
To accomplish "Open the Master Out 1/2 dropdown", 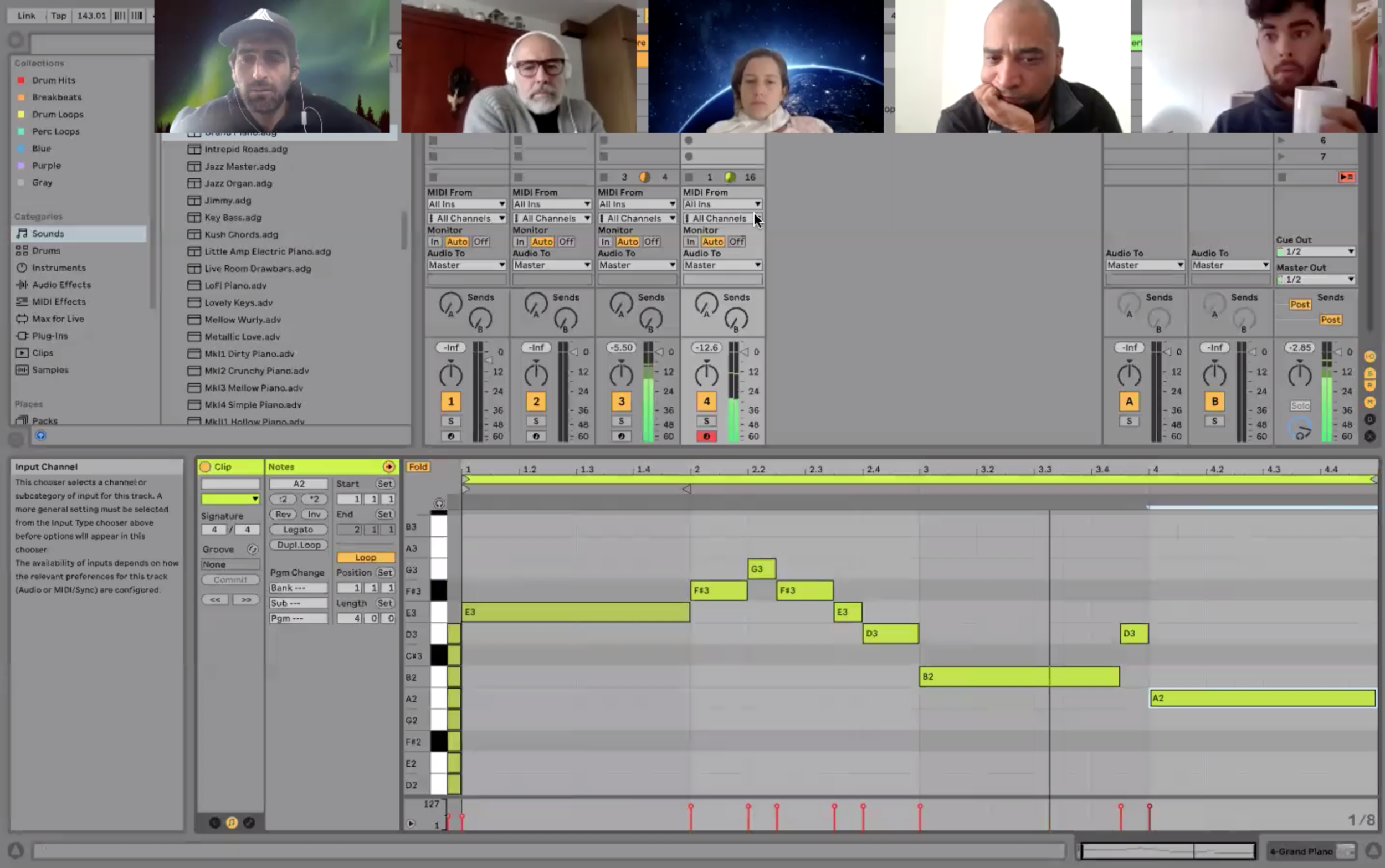I will click(x=1316, y=280).
